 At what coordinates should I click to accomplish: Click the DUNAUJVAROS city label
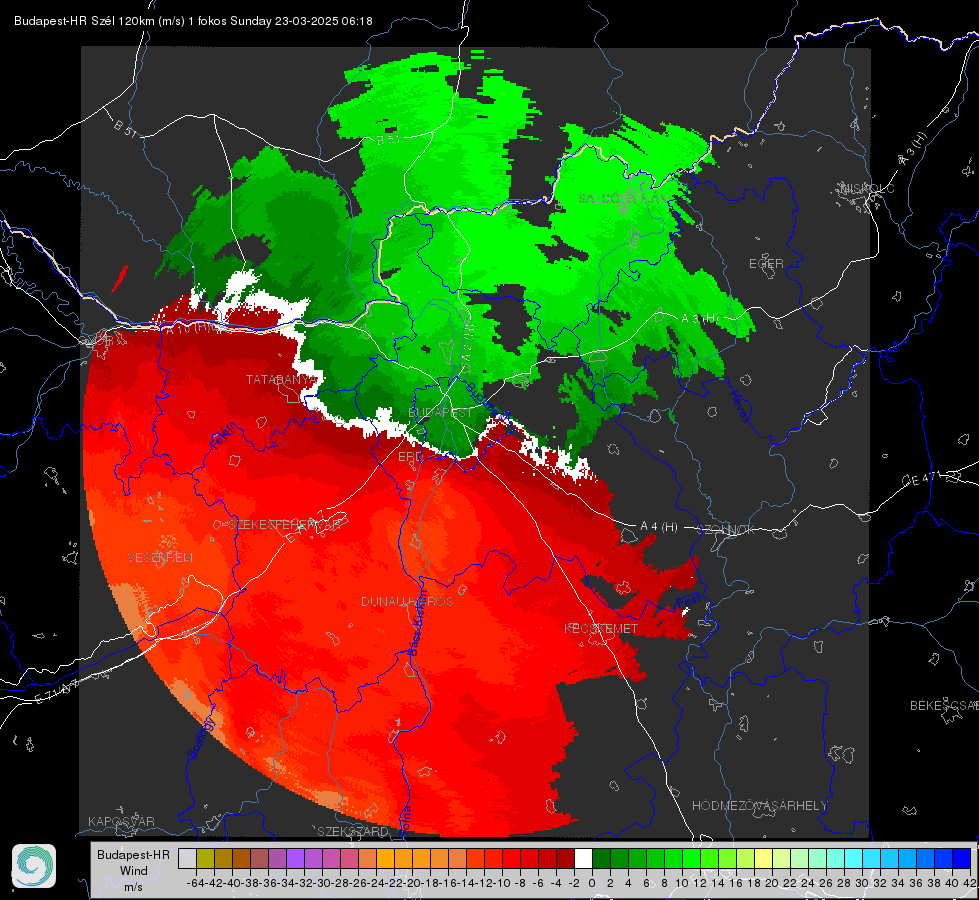[x=407, y=601]
